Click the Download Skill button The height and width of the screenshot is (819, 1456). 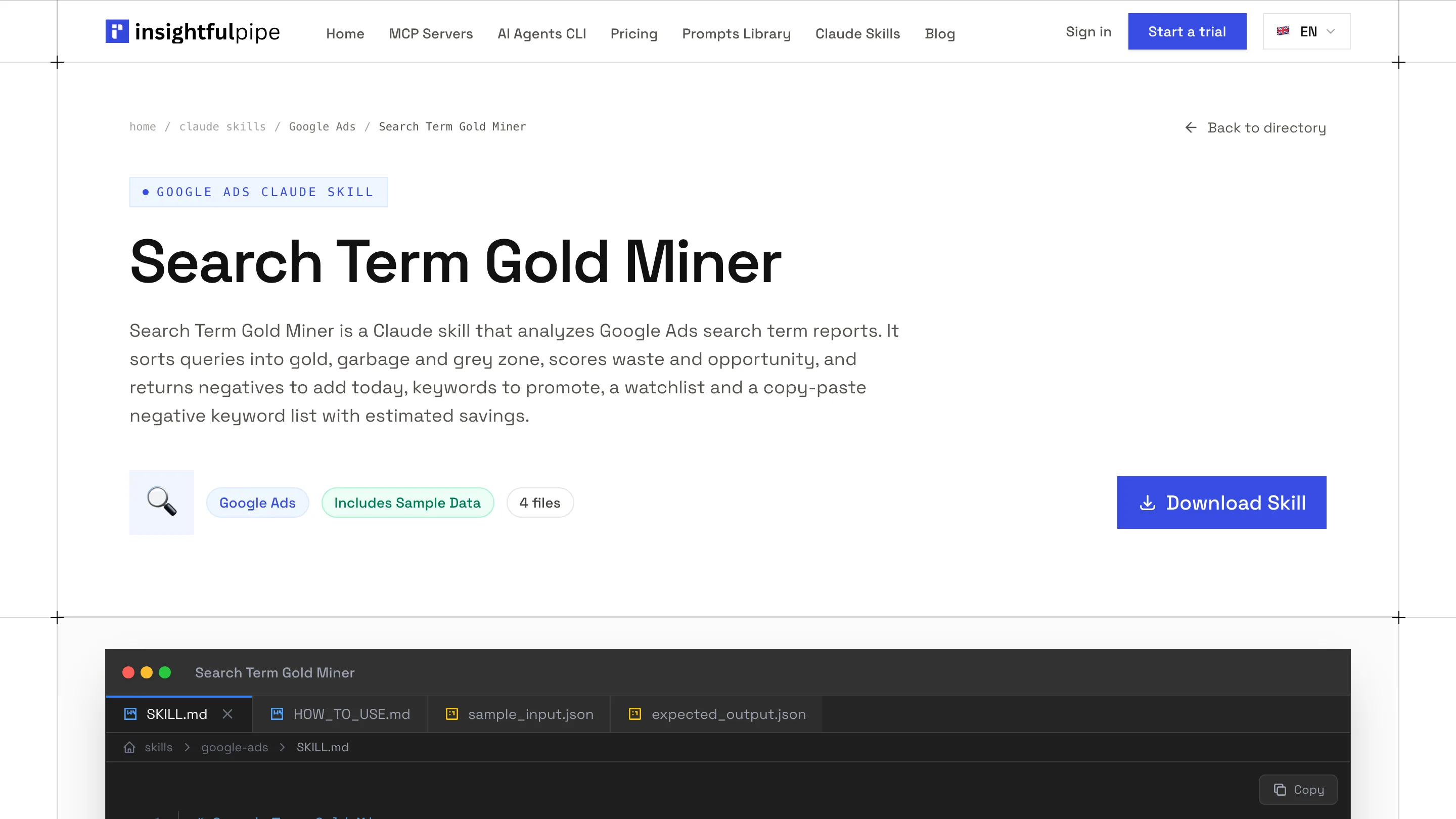(1221, 503)
